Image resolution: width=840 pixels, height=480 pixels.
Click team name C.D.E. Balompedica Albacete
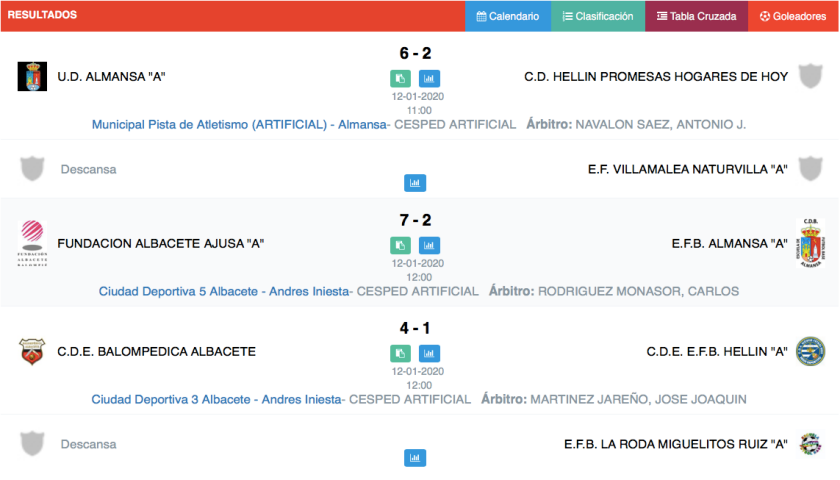(156, 351)
